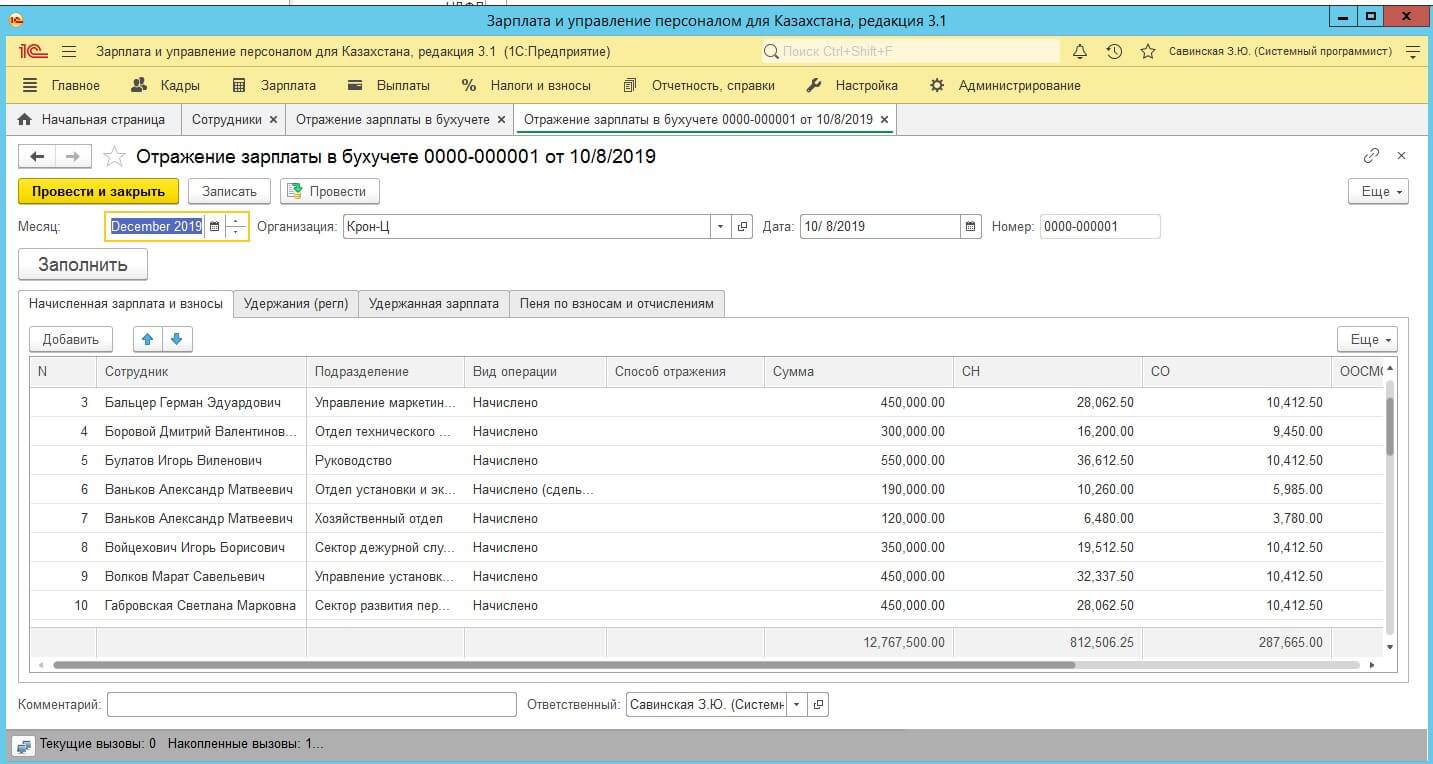The height and width of the screenshot is (764, 1433).
Task: Click the Сумма column header
Action: [859, 371]
